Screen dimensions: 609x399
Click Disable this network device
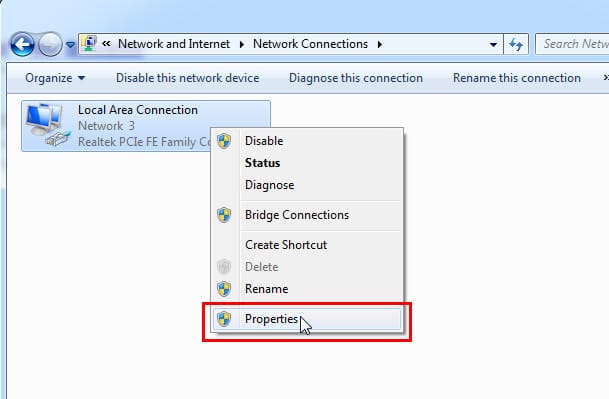(x=187, y=78)
